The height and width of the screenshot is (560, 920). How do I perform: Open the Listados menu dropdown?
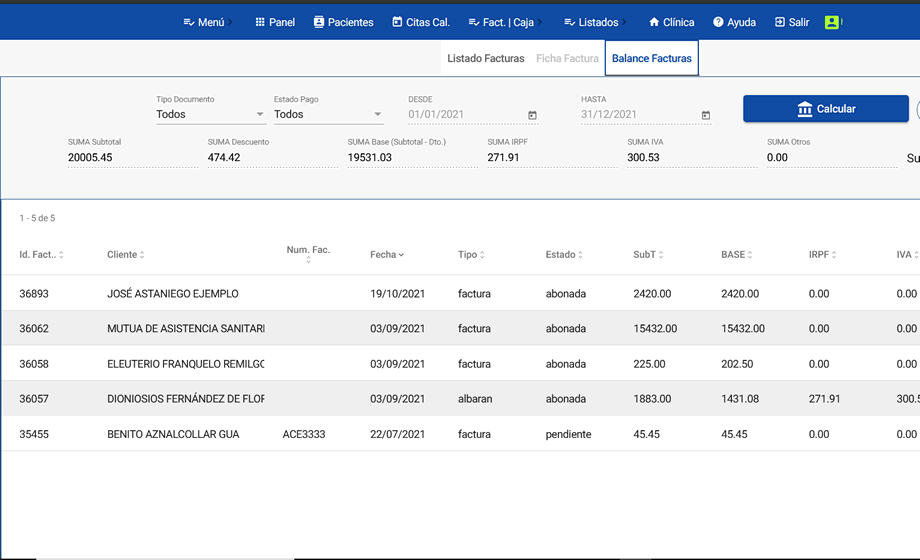(x=597, y=22)
